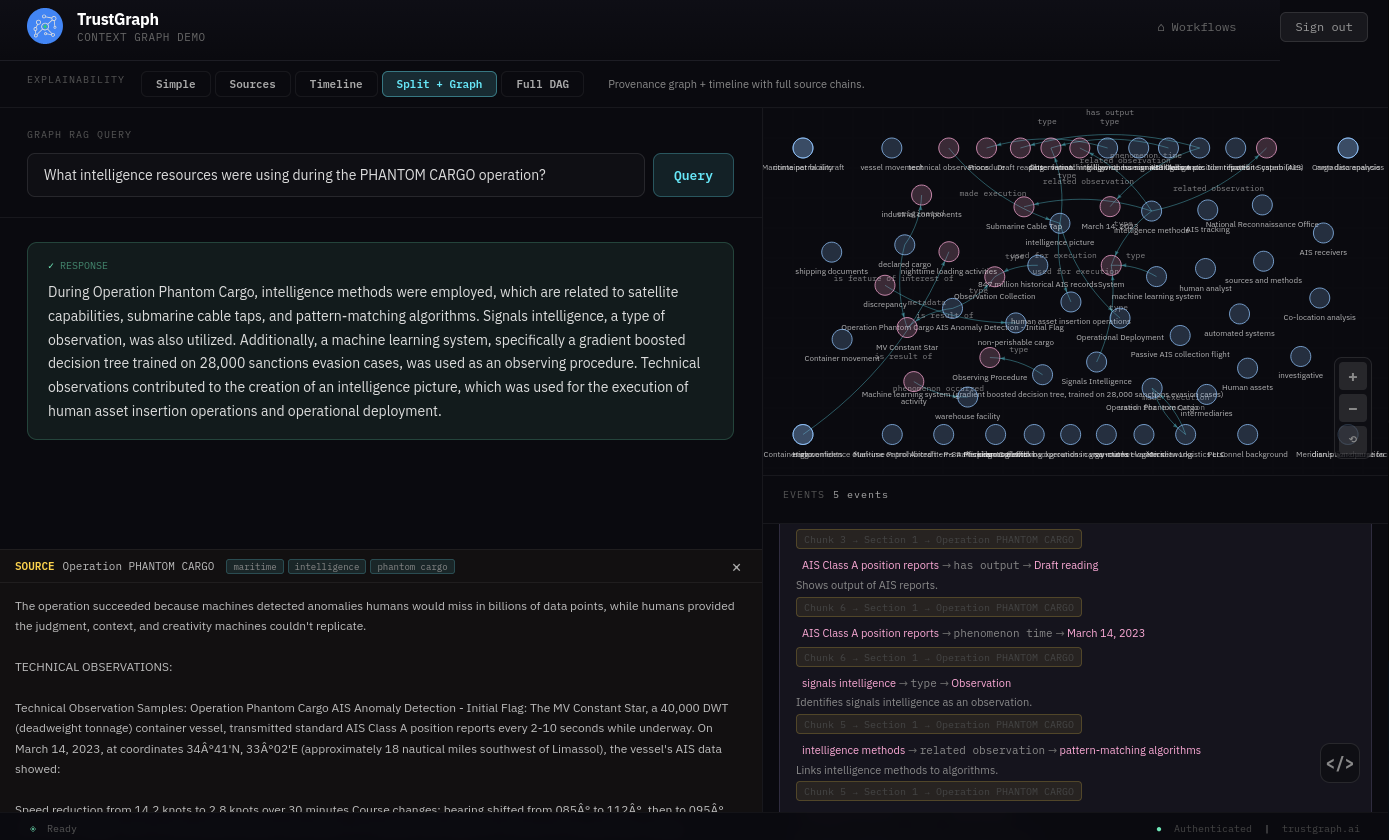Select the declared cargo node
The image size is (1389, 840).
click(x=905, y=245)
